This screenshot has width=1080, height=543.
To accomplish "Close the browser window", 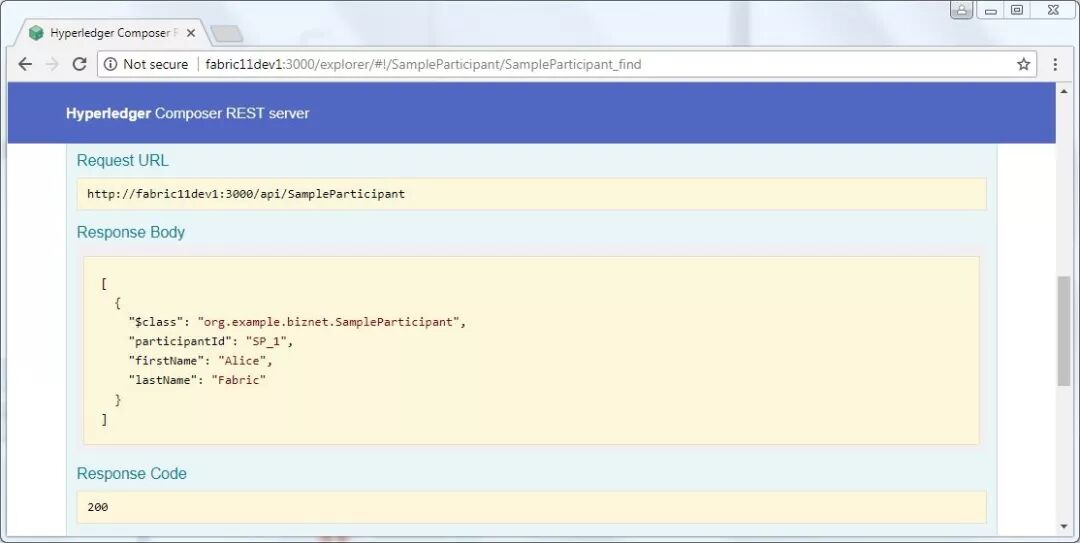I will coord(1053,10).
